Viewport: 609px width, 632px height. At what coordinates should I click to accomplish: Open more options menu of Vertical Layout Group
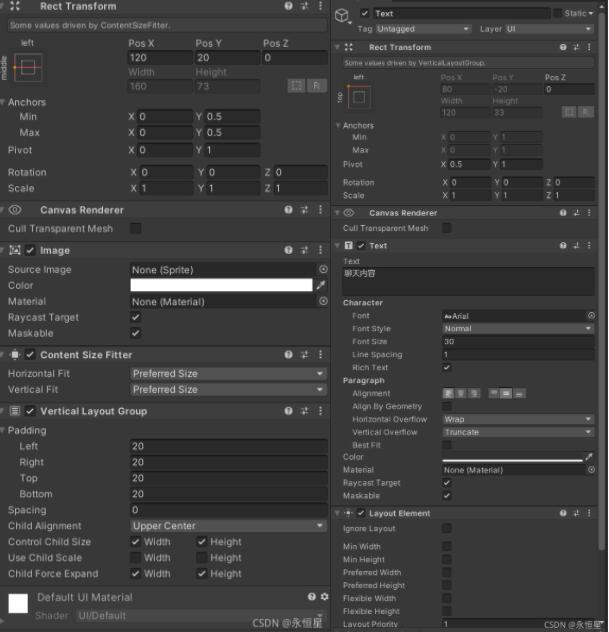point(320,411)
